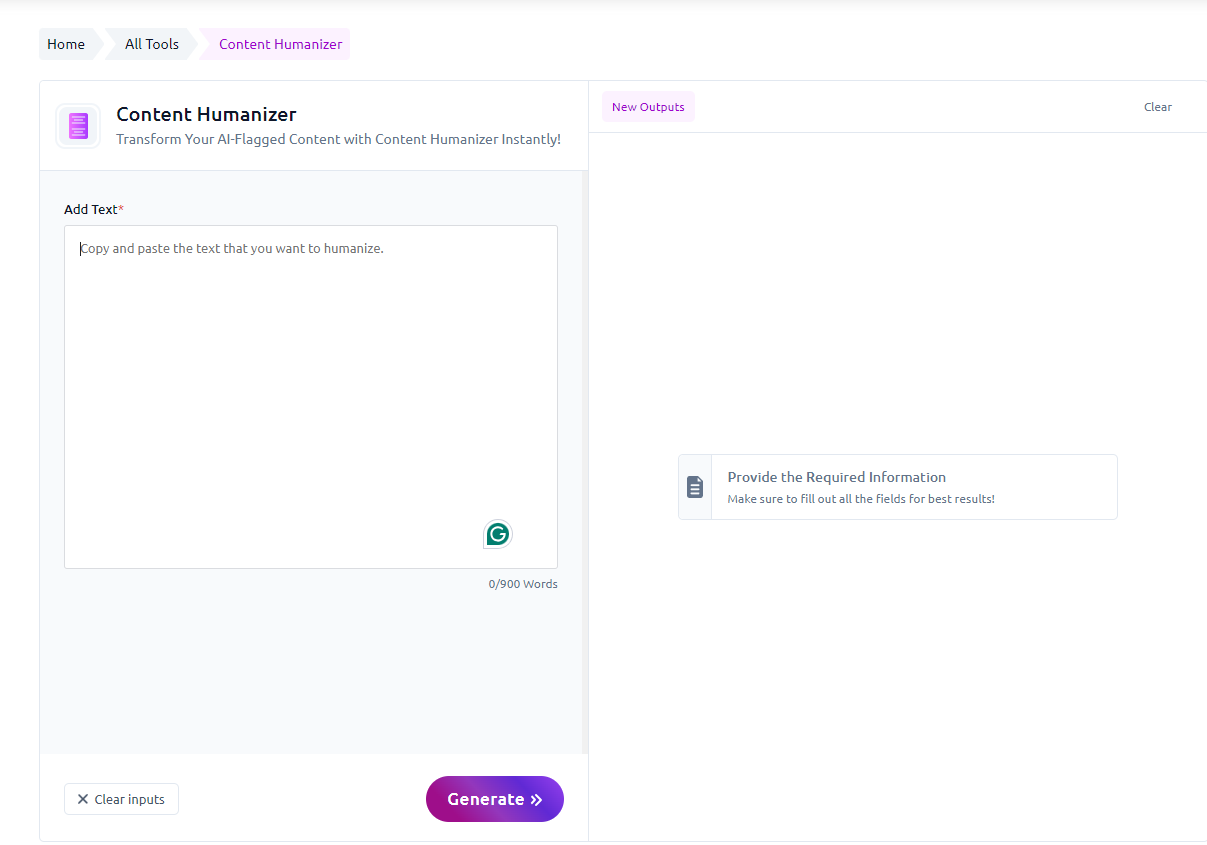1207x845 pixels.
Task: Click the document icon beside Provide the Required Information
Action: (x=695, y=487)
